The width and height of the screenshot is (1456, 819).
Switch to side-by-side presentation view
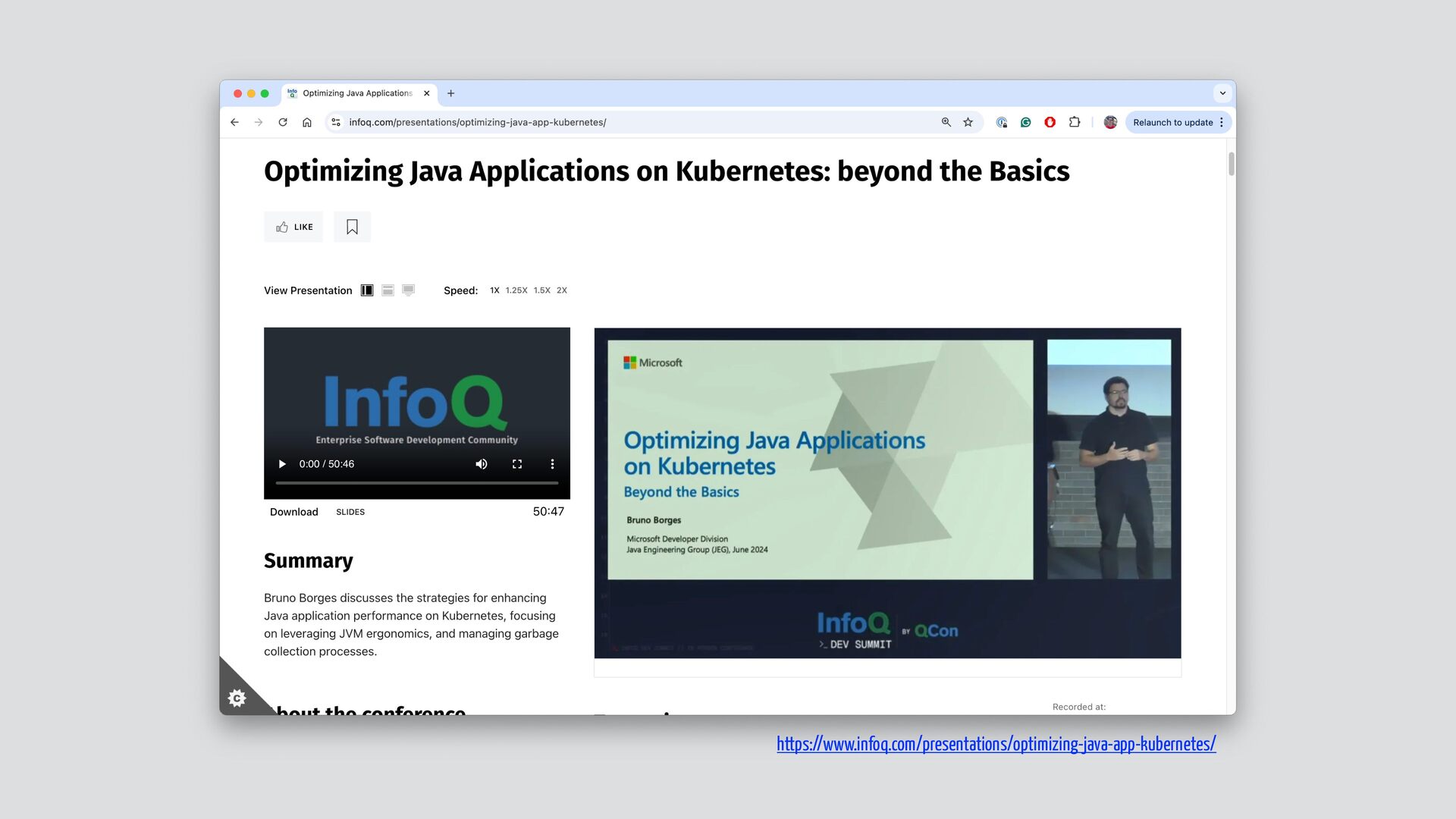[367, 290]
